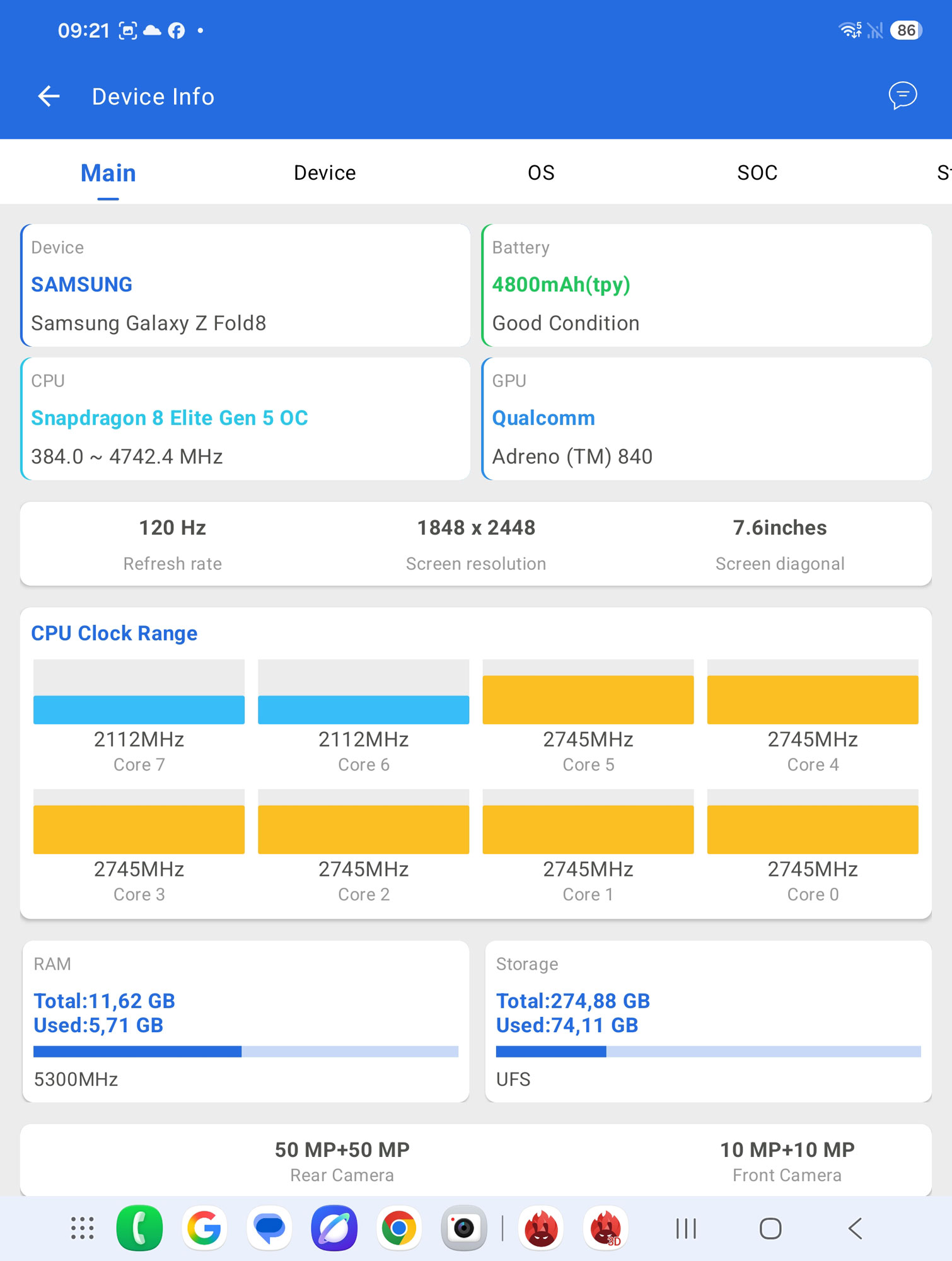Tap the no-signal cellular icon

point(875,30)
